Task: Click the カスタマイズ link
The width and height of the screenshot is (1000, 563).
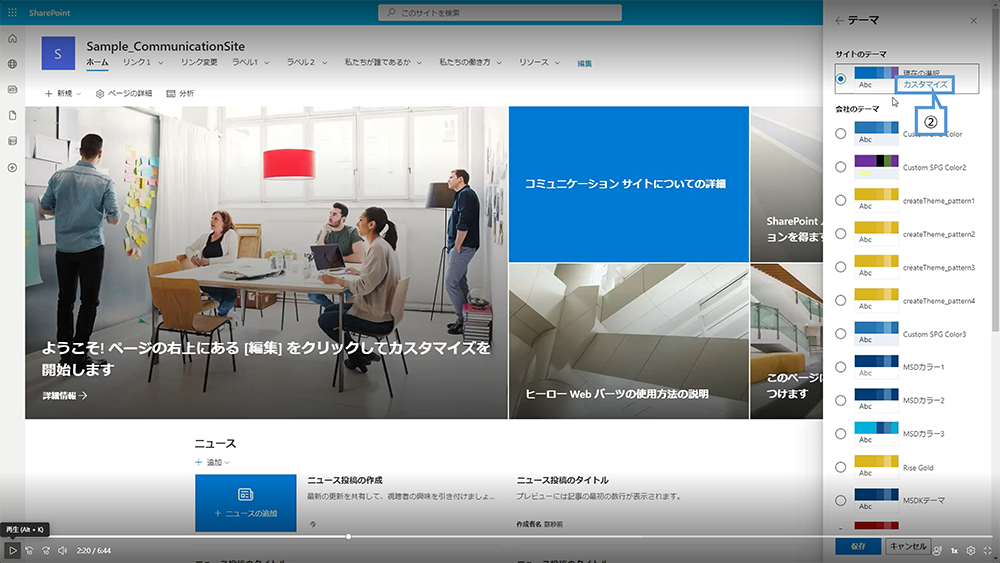Action: coord(925,85)
